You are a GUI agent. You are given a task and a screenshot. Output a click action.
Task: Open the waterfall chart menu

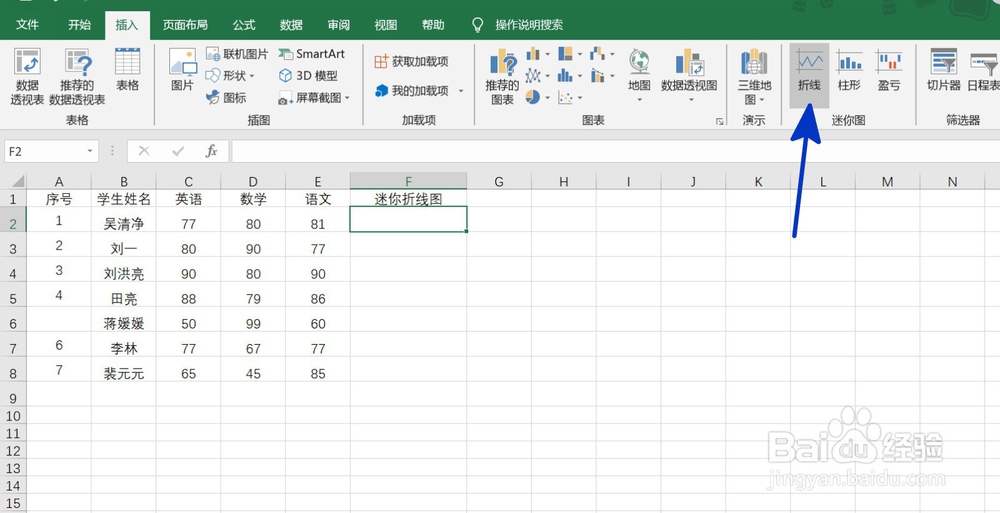coord(602,54)
